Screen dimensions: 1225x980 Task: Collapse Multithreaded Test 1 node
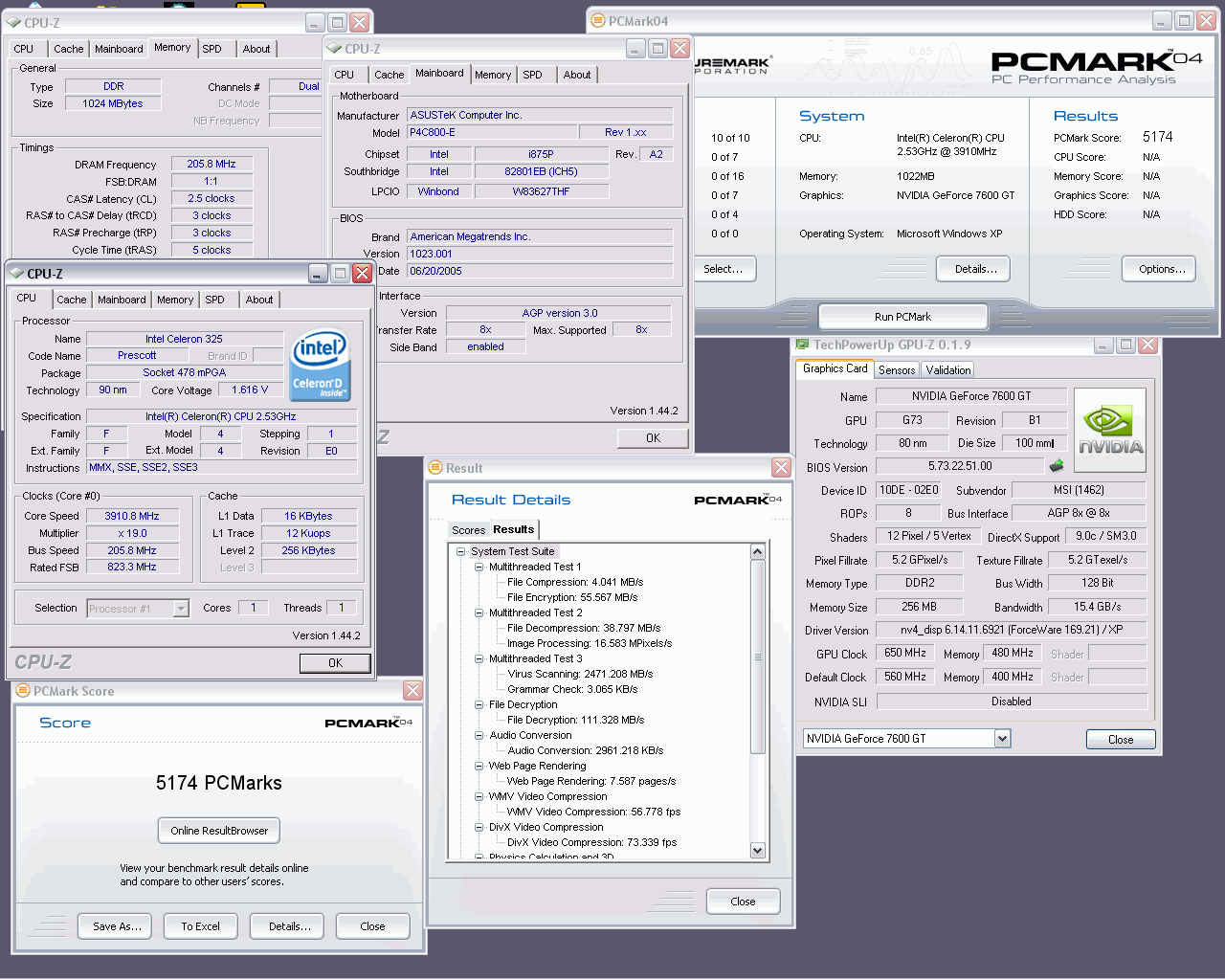tap(479, 567)
